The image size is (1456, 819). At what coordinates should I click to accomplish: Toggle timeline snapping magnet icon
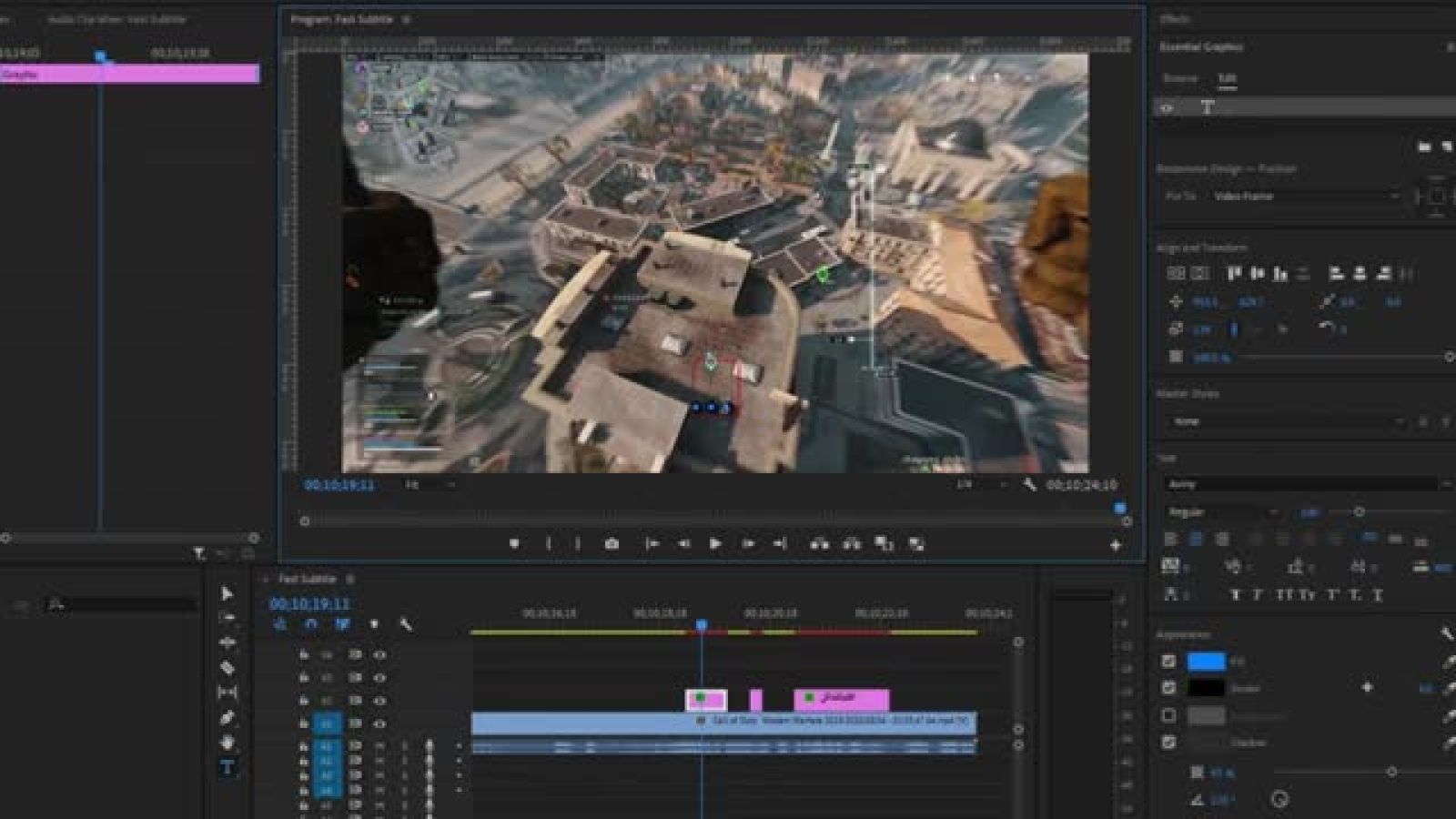pyautogui.click(x=311, y=624)
